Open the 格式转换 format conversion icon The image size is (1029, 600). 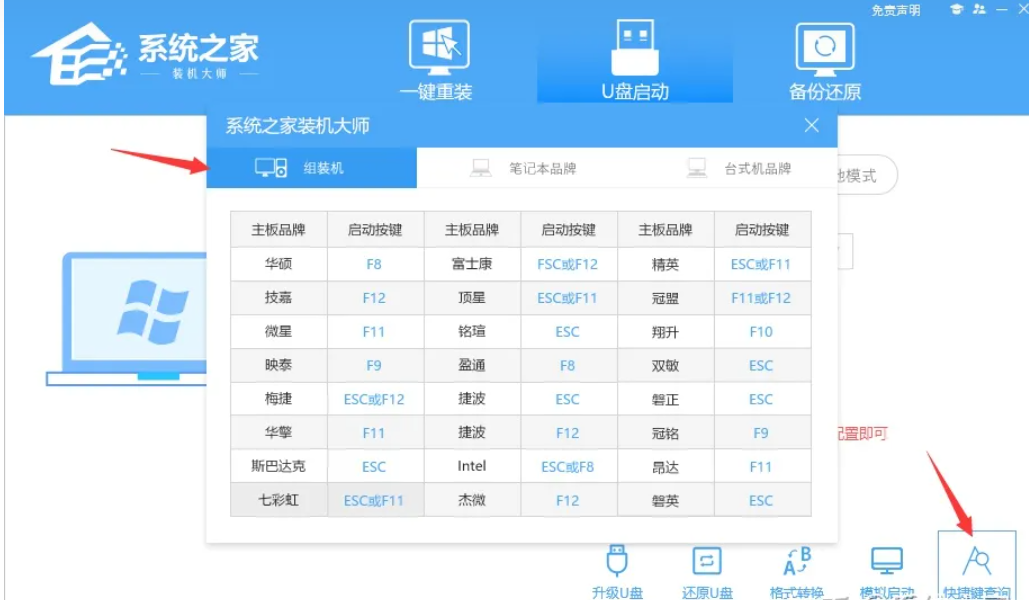point(797,572)
